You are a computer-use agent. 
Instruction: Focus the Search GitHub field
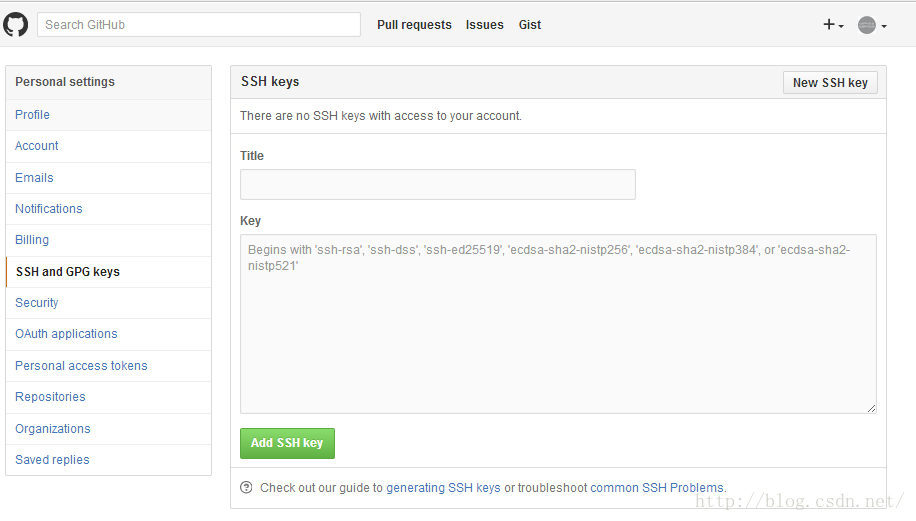(x=199, y=25)
